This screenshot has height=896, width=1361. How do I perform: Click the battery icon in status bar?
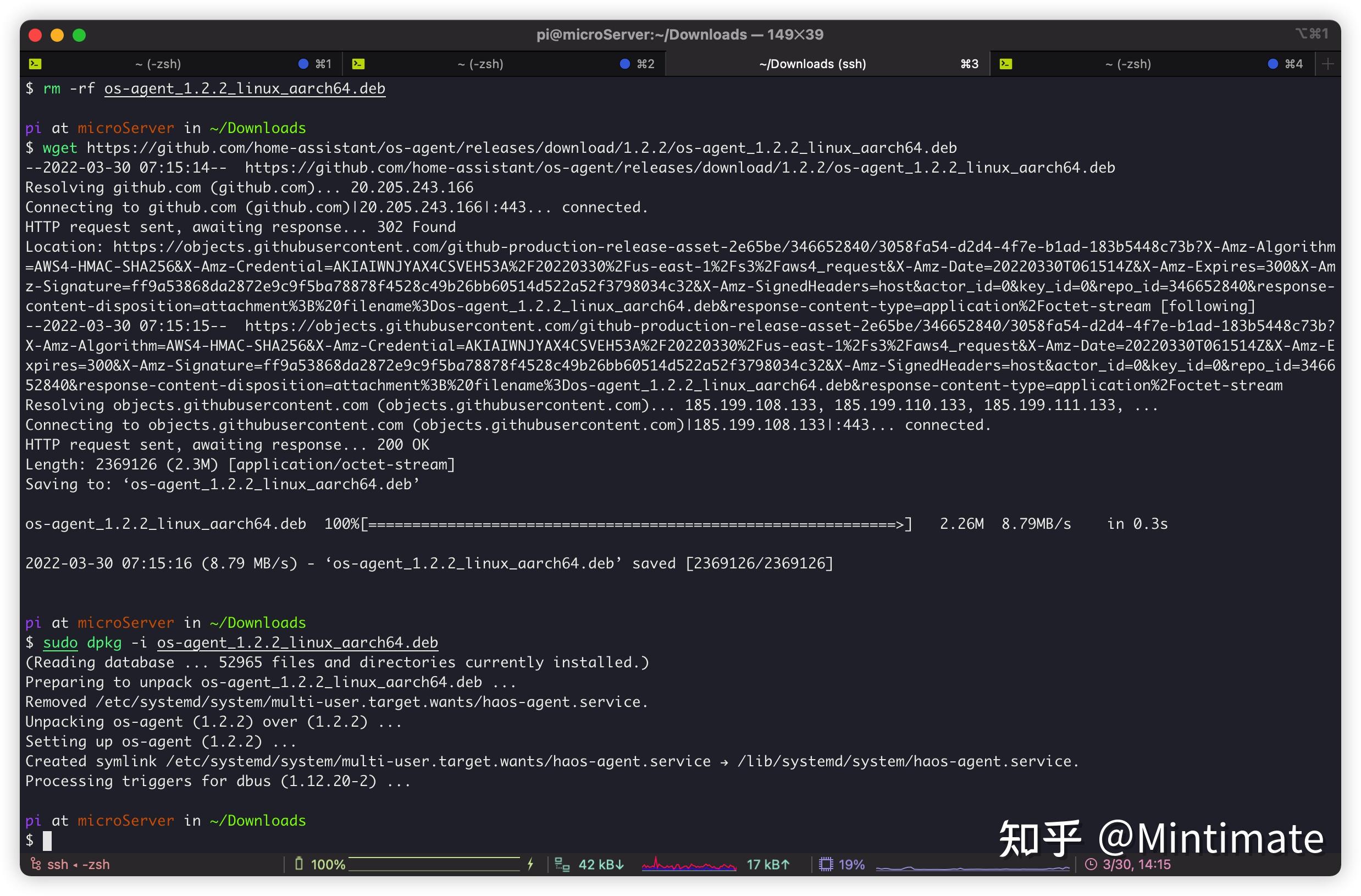pos(298,864)
